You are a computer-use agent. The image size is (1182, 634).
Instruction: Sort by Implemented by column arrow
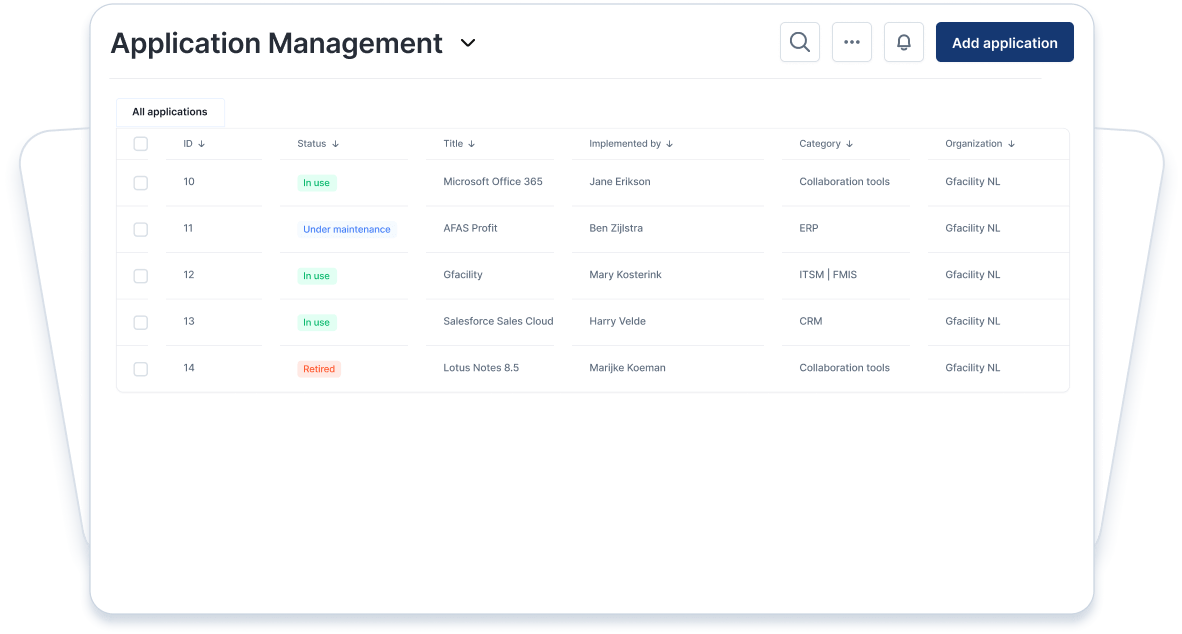coord(669,144)
